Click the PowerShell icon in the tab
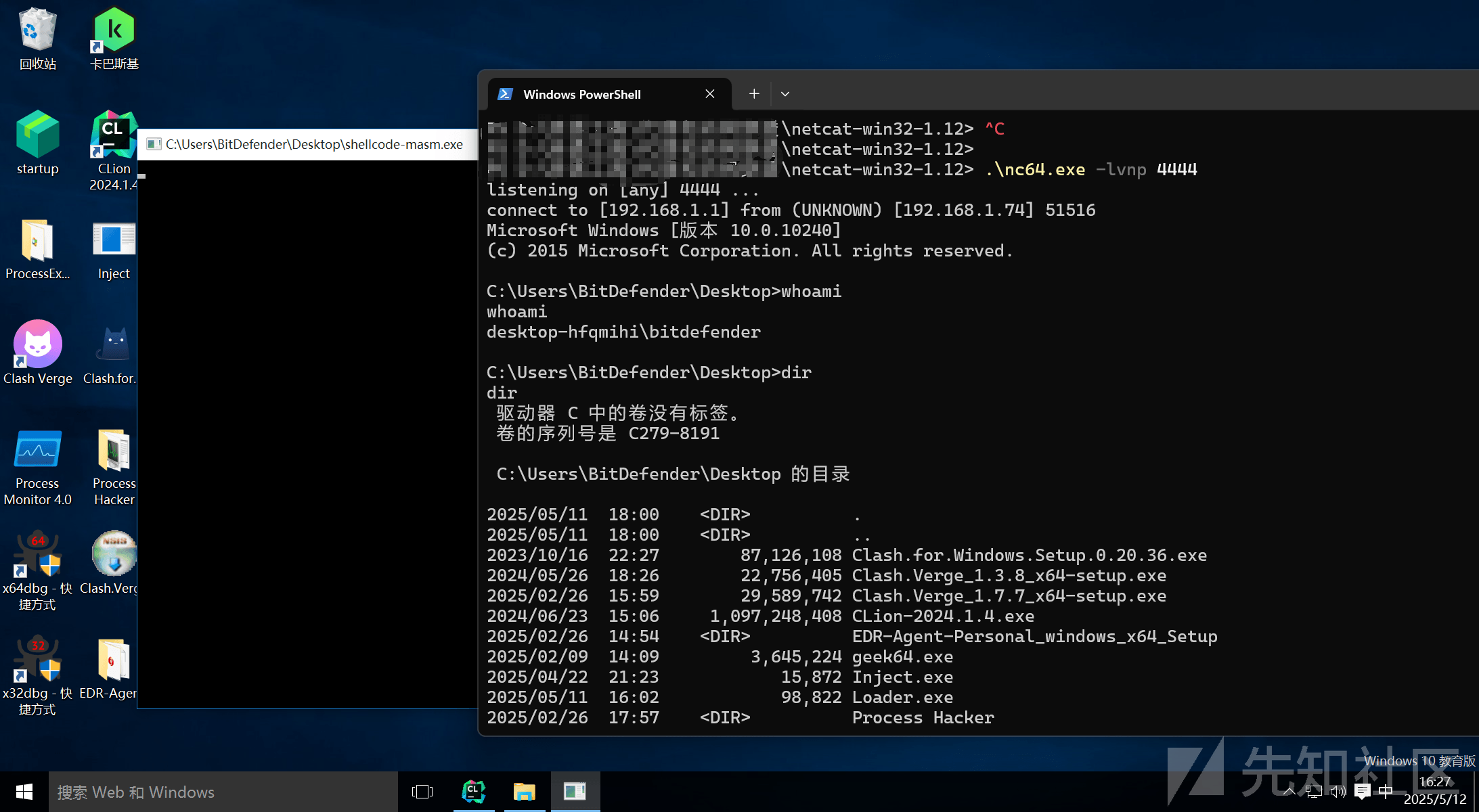1479x812 pixels. pos(505,94)
